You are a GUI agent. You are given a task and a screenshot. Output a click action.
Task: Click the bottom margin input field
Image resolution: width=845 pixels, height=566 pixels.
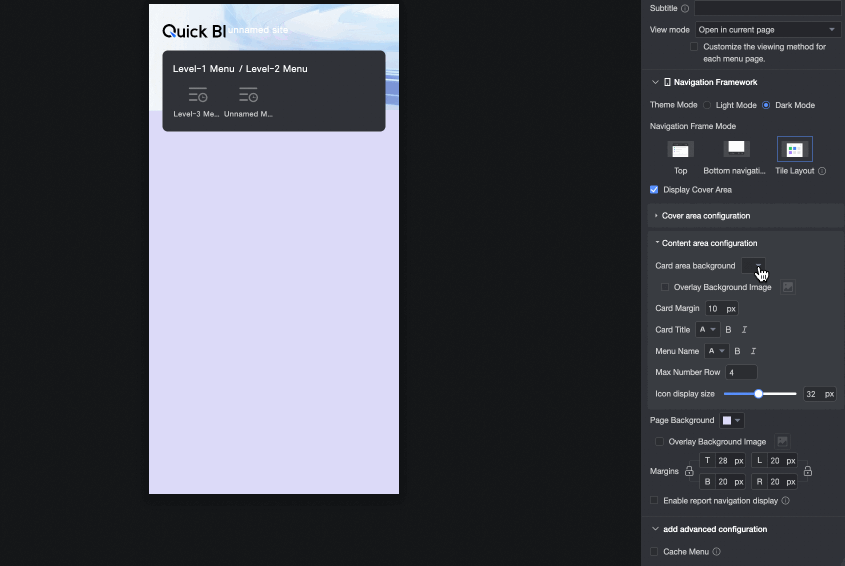(x=723, y=482)
